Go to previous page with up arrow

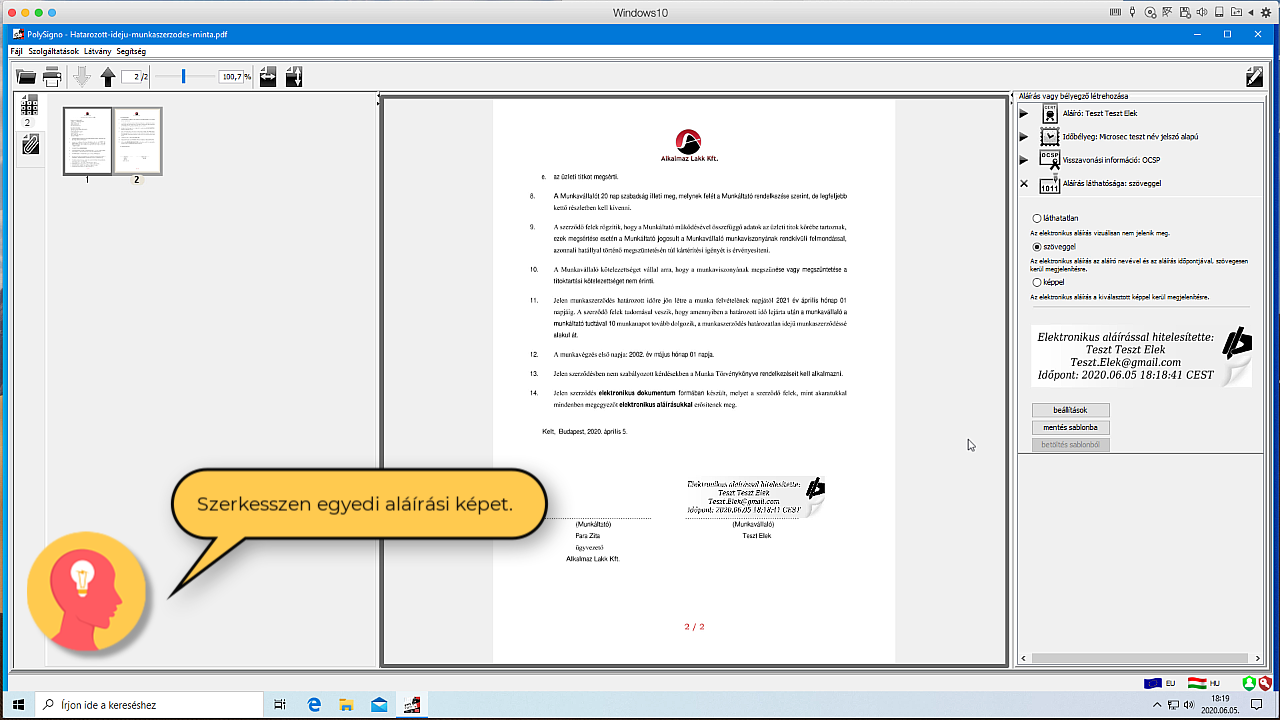(108, 77)
